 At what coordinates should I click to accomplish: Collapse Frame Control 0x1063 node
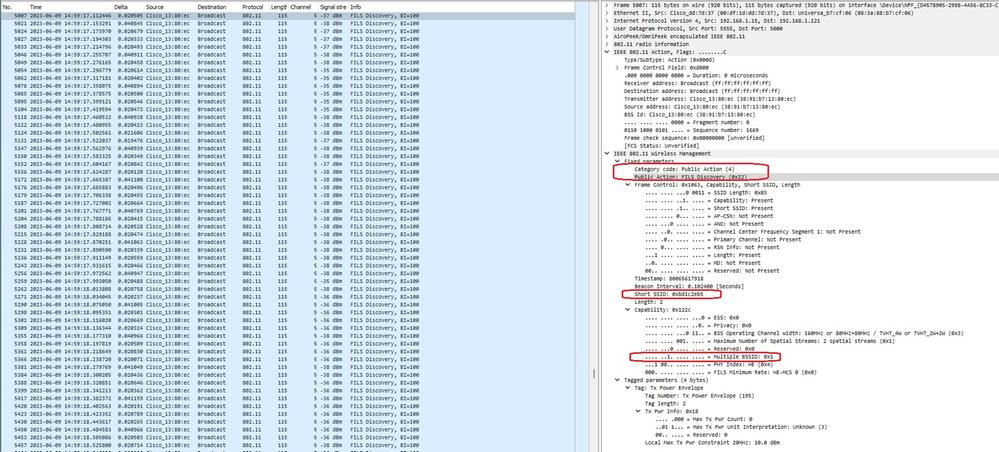(628, 185)
